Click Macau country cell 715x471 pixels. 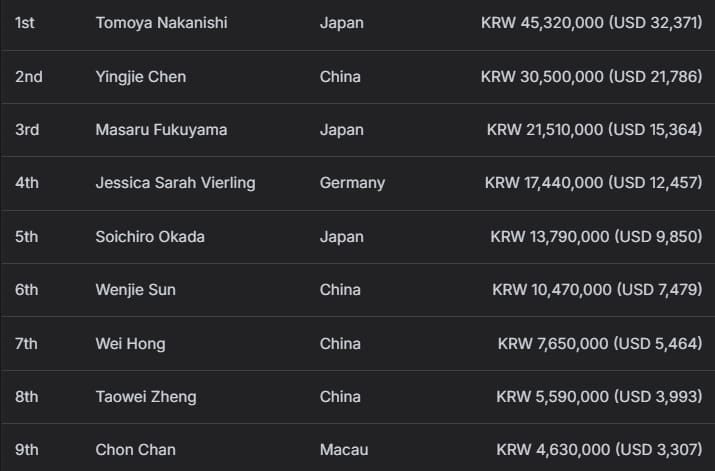344,450
